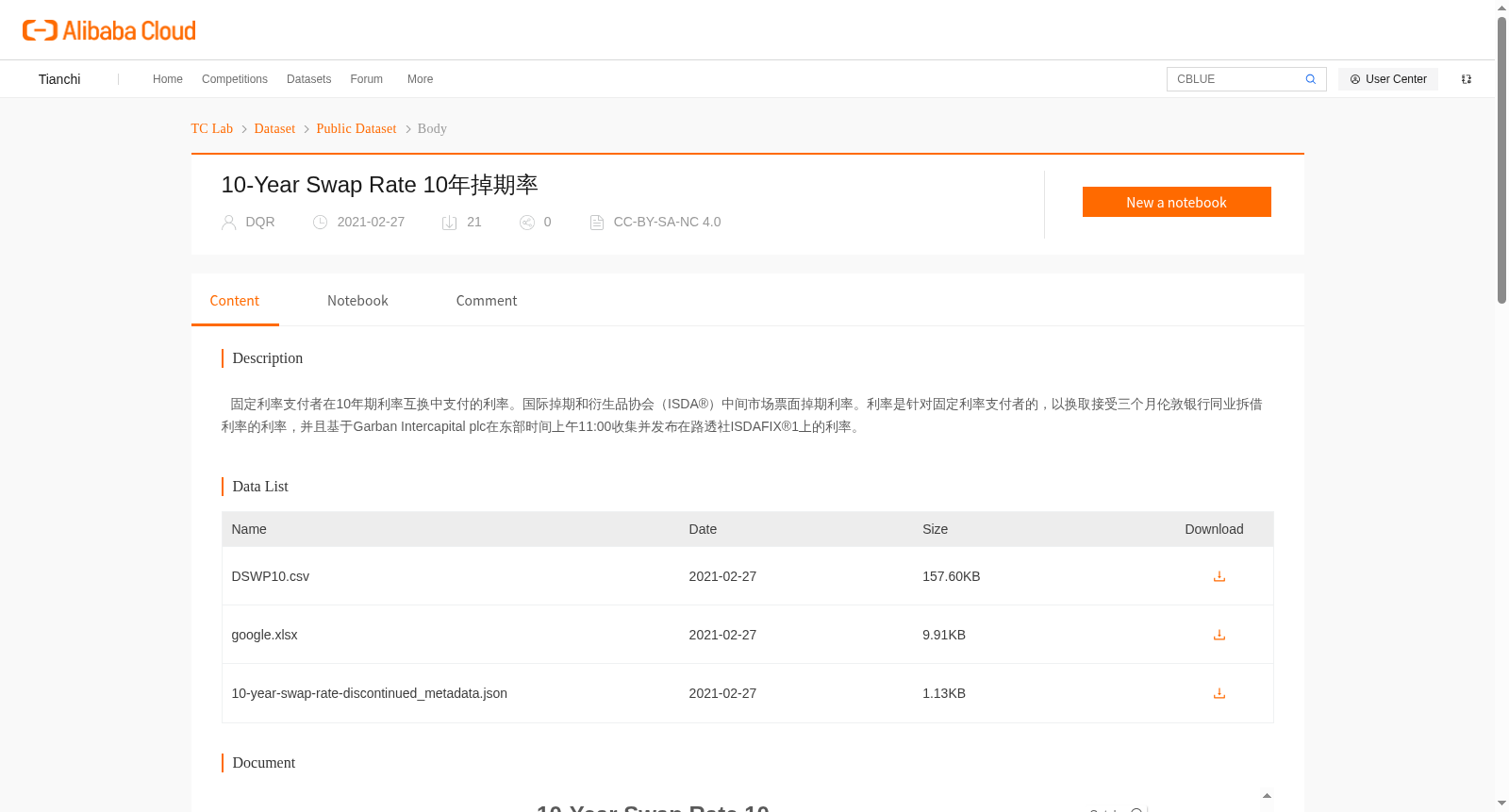Click the share count icon beside 0
The image size is (1509, 812).
[527, 223]
